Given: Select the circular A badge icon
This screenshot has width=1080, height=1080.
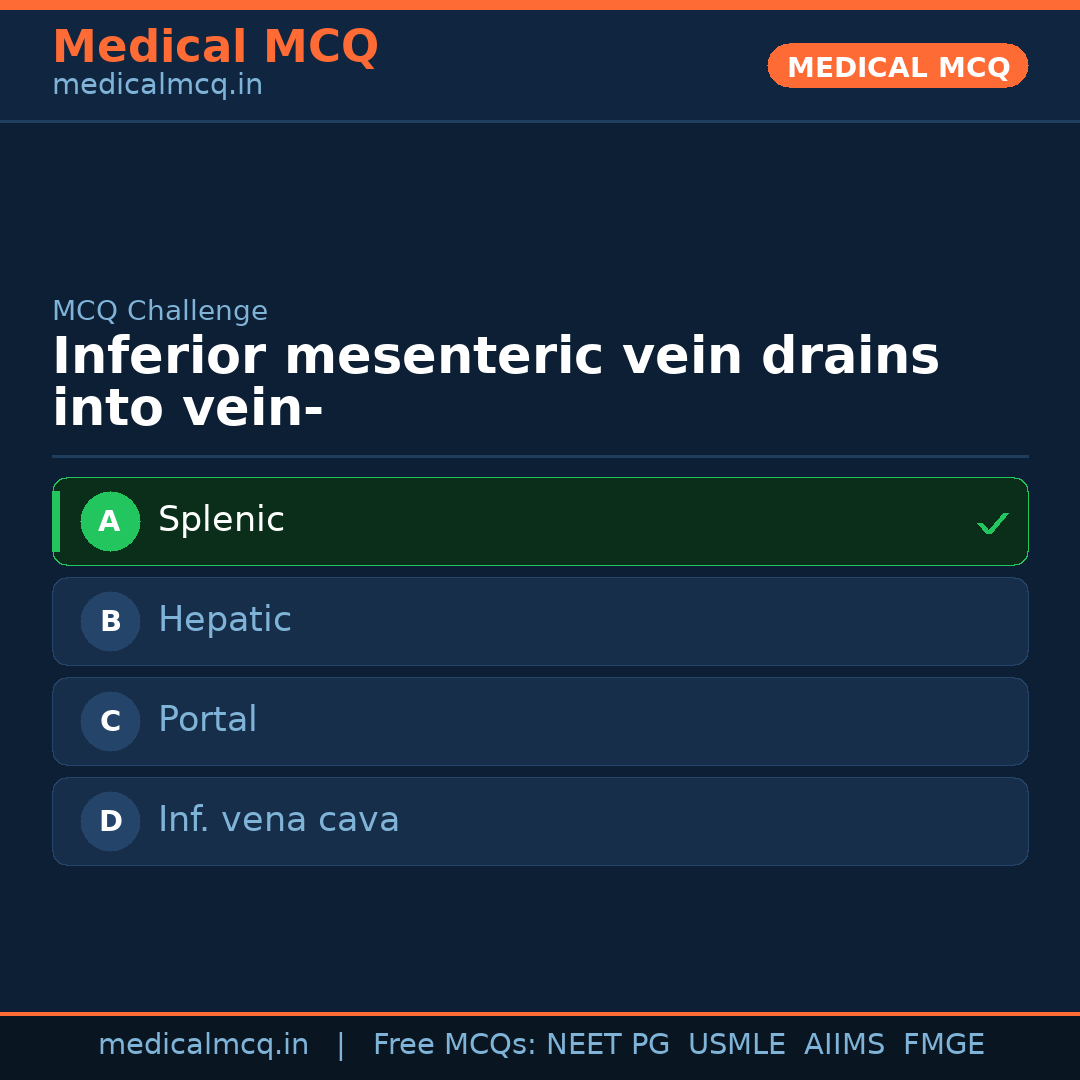Looking at the screenshot, I should pyautogui.click(x=110, y=521).
